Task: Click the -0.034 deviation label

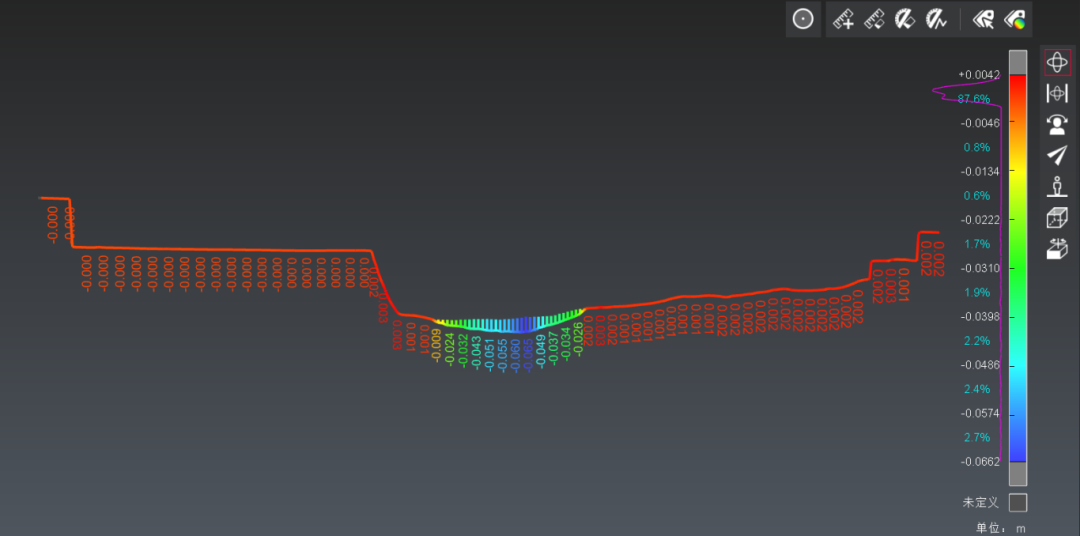Action: click(x=566, y=343)
